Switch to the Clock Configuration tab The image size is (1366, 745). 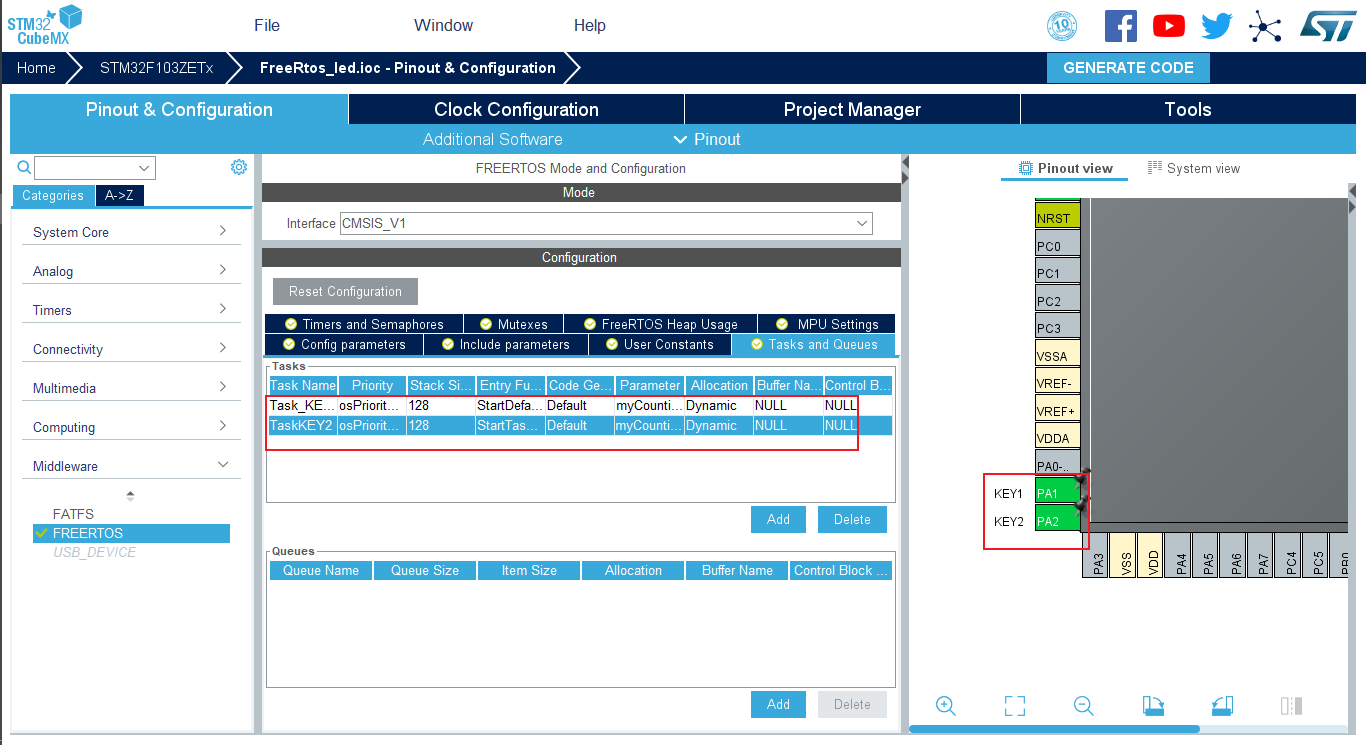pyautogui.click(x=515, y=109)
